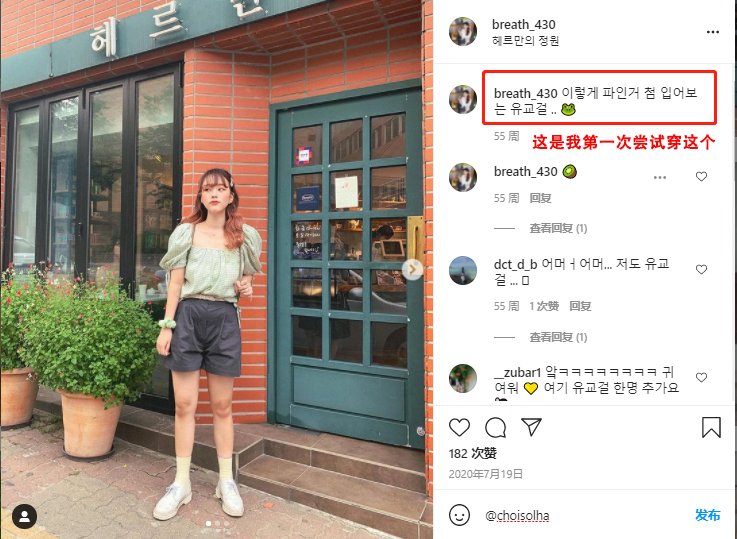Like the dct_d_b comment
Screen dimensions: 737x539
coord(701,270)
